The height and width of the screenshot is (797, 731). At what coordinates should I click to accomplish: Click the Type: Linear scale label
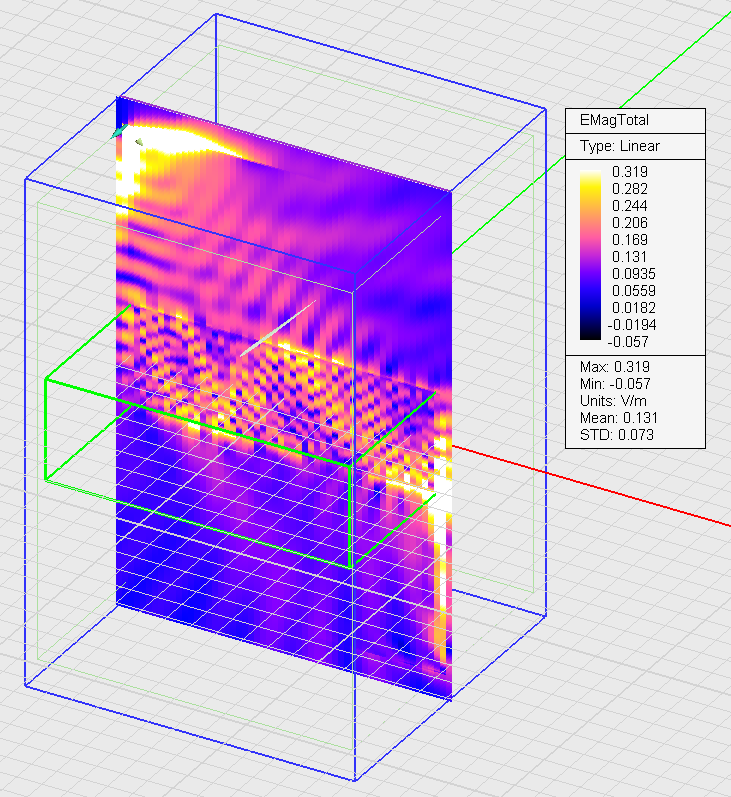(620, 146)
